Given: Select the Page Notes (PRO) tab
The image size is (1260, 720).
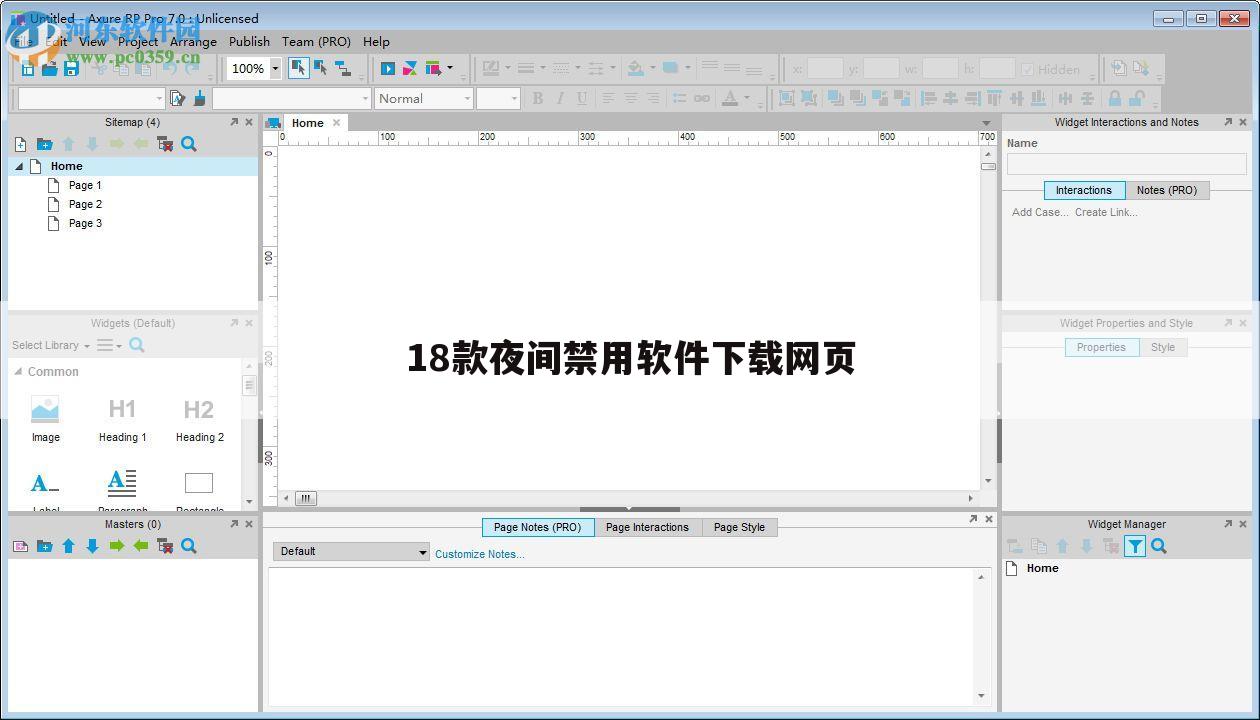Looking at the screenshot, I should click(x=537, y=527).
